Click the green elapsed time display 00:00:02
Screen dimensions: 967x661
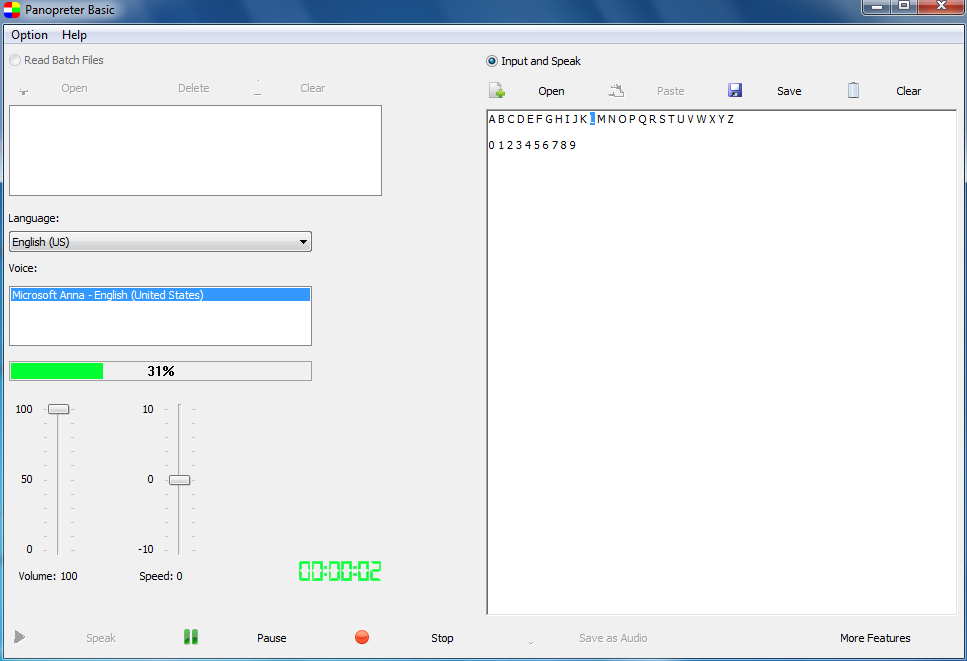(340, 571)
